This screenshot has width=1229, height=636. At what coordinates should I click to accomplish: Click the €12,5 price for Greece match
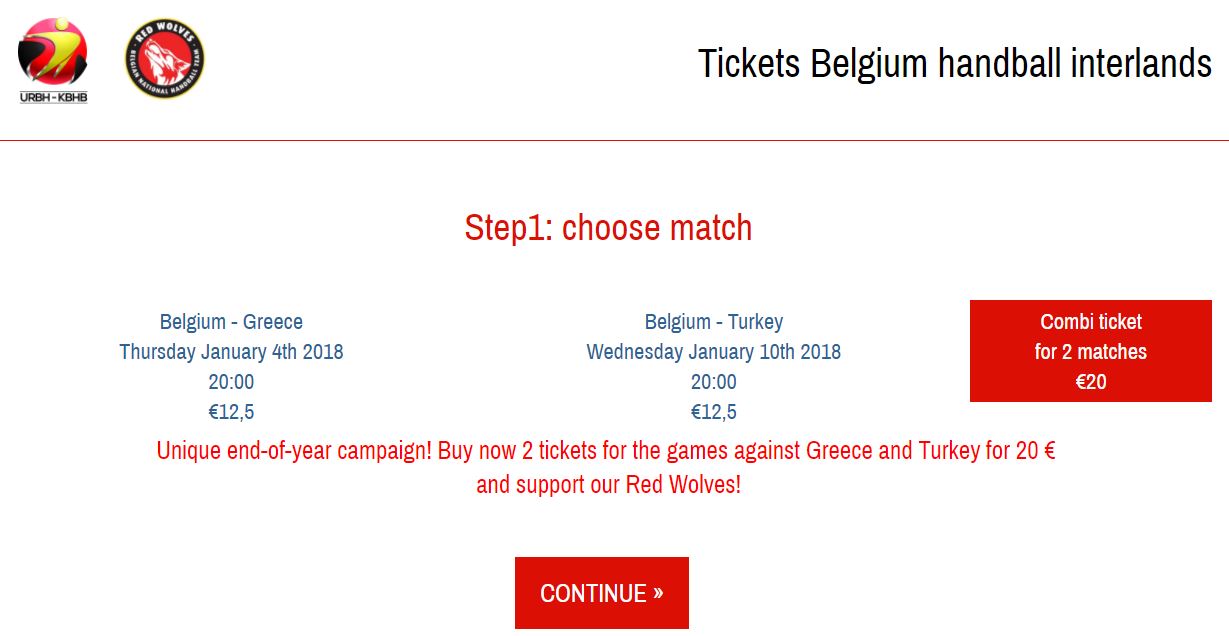click(231, 412)
